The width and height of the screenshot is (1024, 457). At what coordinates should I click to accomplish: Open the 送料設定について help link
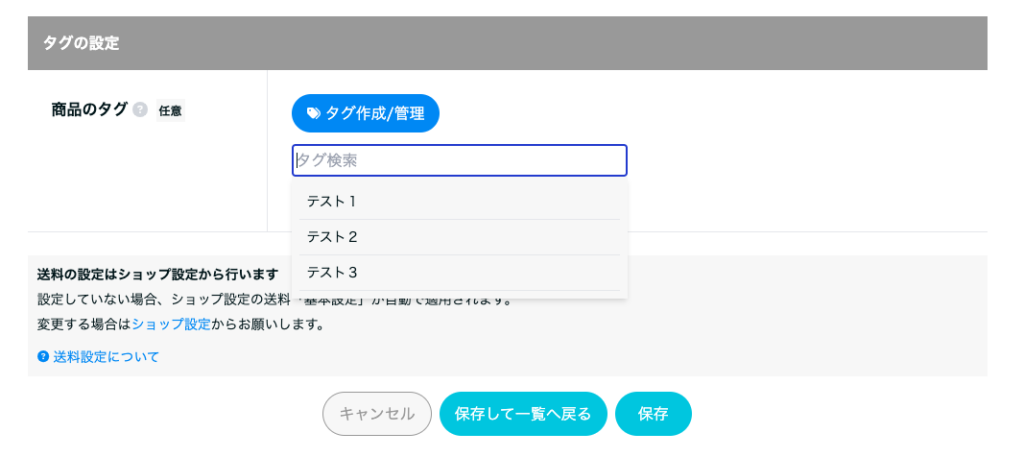(106, 356)
